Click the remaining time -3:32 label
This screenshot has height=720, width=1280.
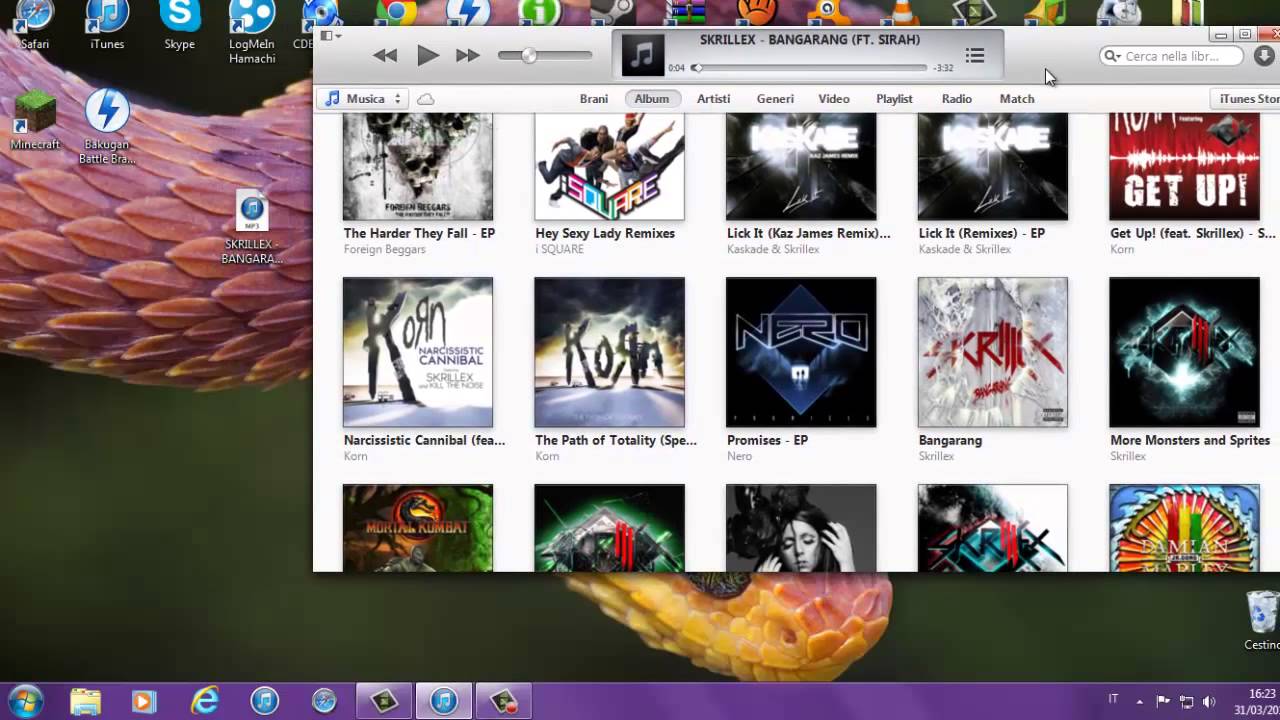tap(942, 68)
